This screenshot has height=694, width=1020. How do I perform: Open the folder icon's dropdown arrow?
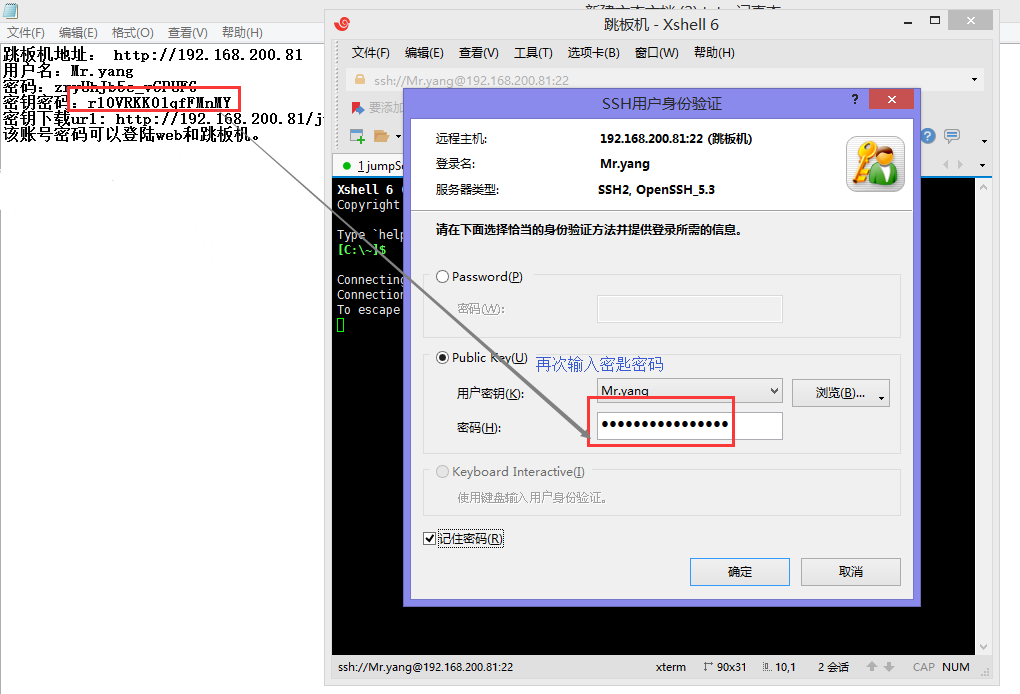tap(398, 136)
